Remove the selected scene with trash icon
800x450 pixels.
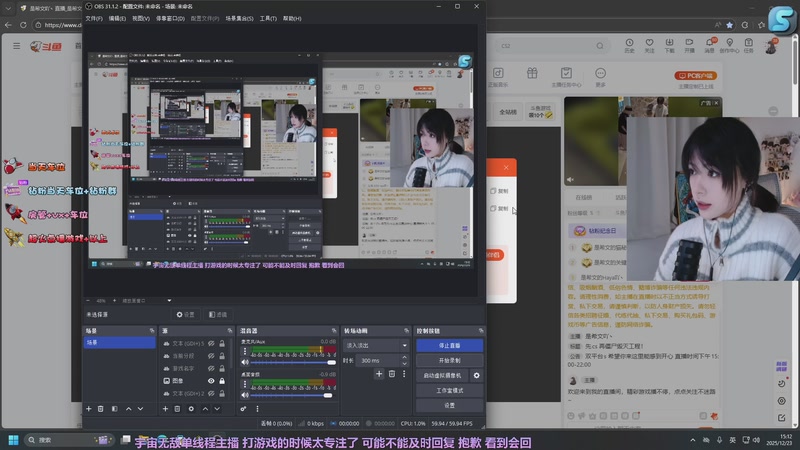click(101, 409)
